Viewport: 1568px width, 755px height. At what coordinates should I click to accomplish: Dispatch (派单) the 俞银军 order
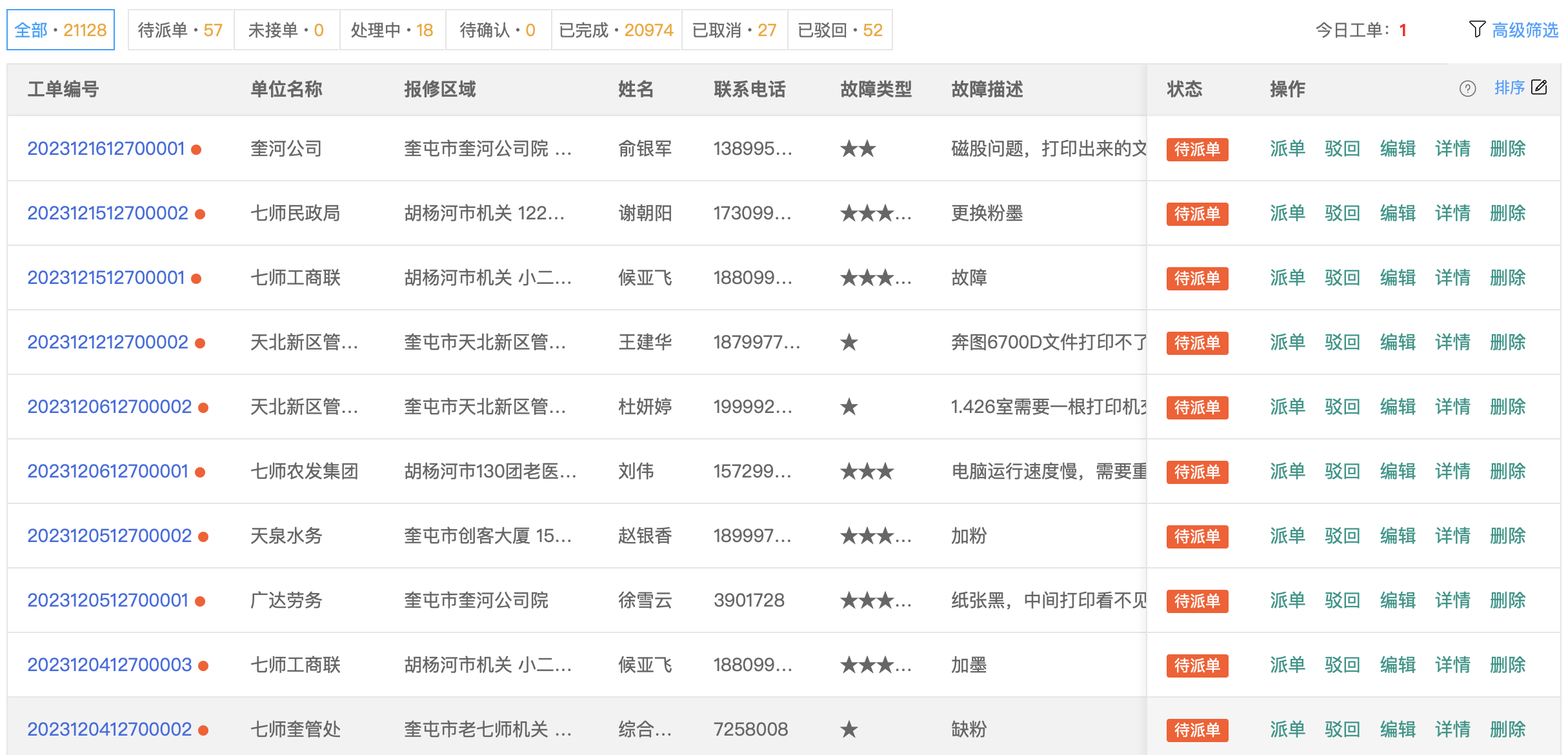1287,148
